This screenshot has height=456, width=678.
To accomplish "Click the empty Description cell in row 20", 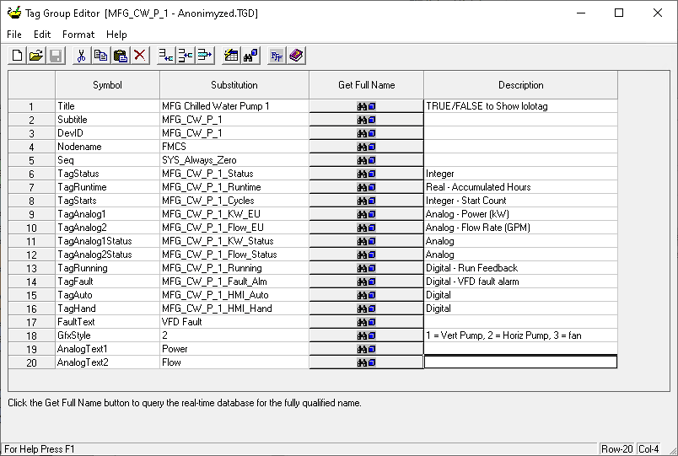I will (521, 362).
